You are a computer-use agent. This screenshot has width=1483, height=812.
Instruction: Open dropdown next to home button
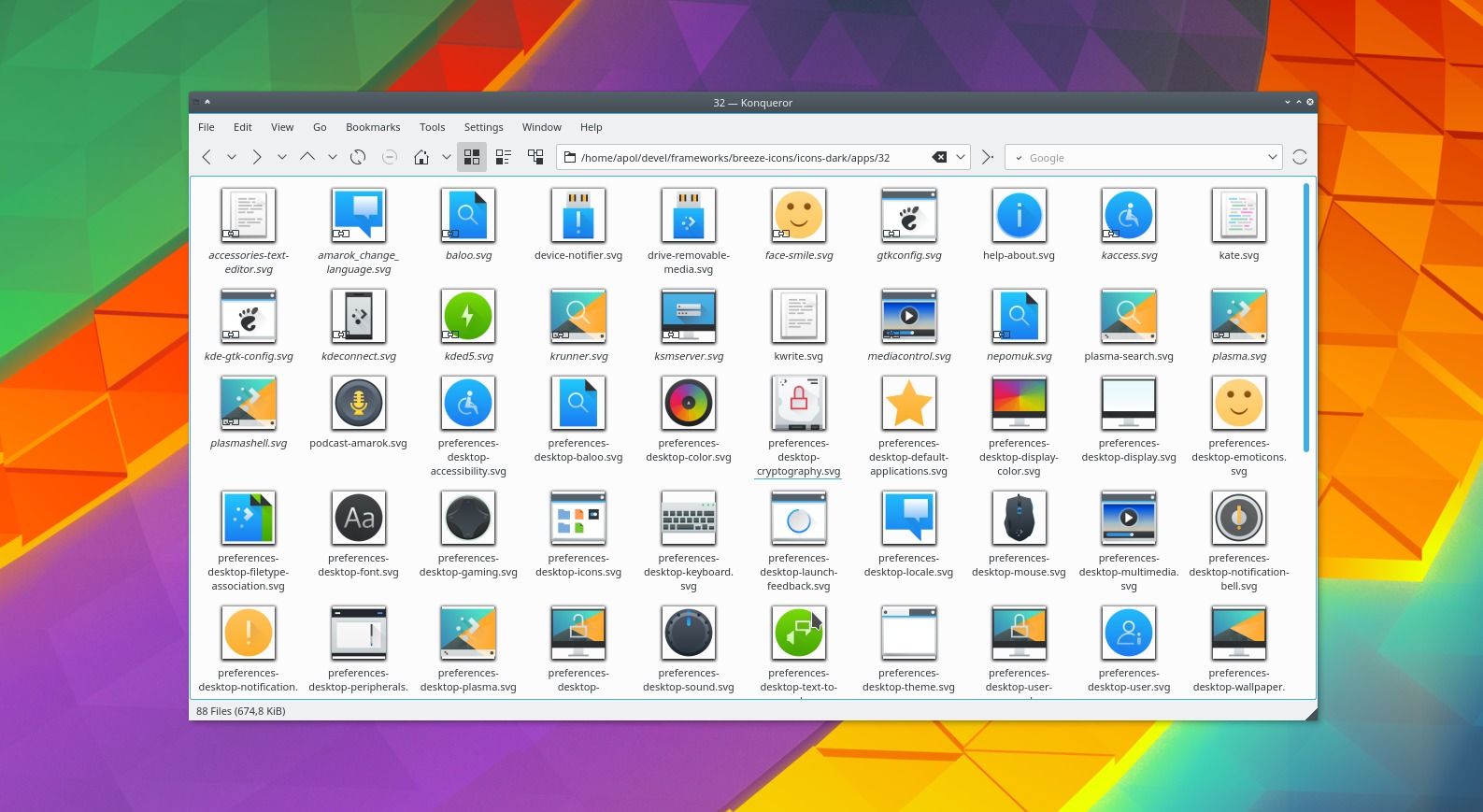click(447, 157)
